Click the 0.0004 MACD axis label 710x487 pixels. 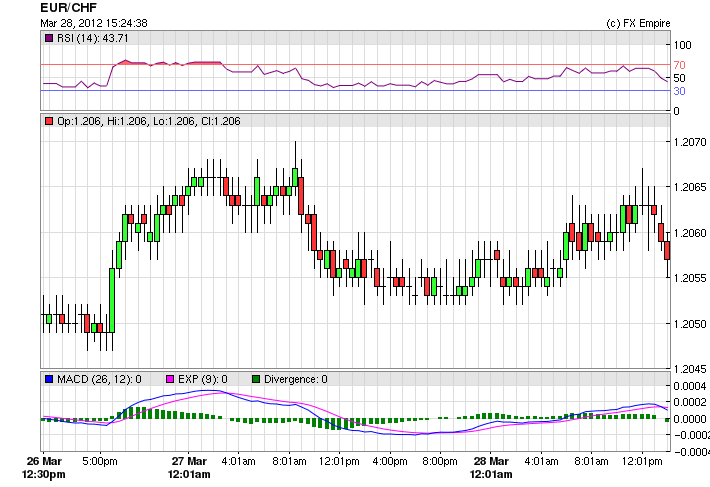(690, 386)
